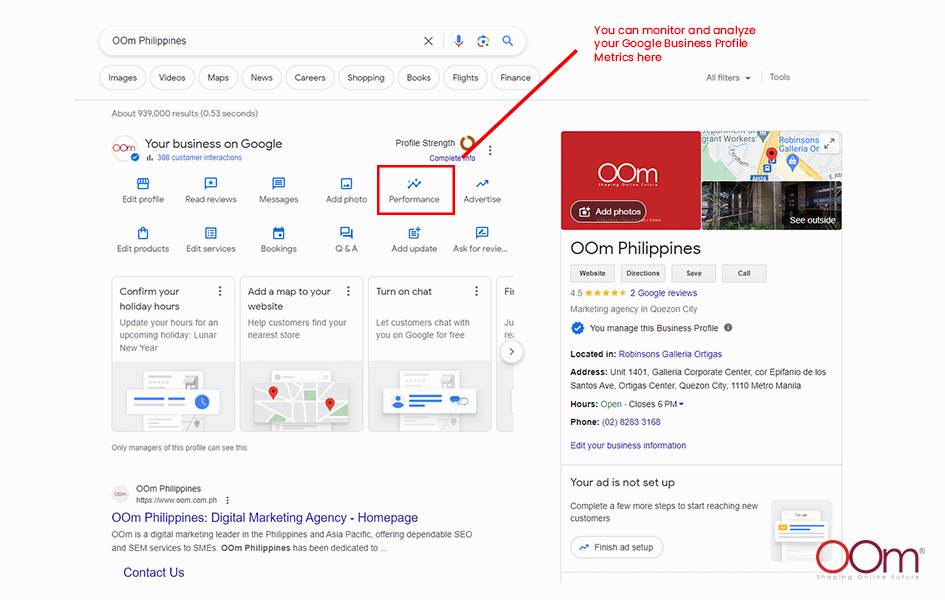Expand business hours next to Closes 6 PM
Image resolution: width=945 pixels, height=600 pixels.
682,404
